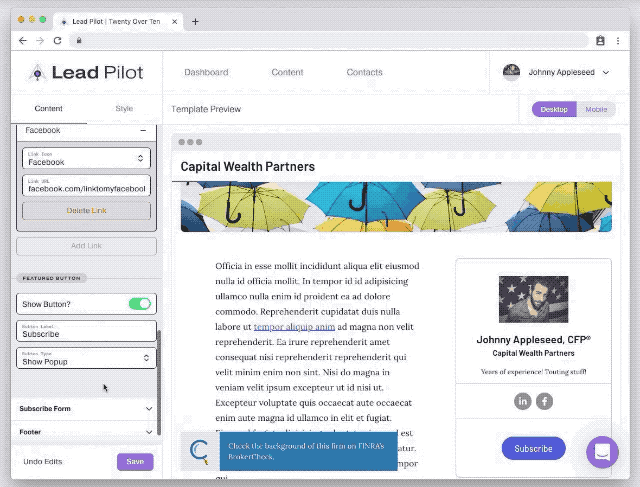Go to the Contacts nav item

(x=364, y=72)
